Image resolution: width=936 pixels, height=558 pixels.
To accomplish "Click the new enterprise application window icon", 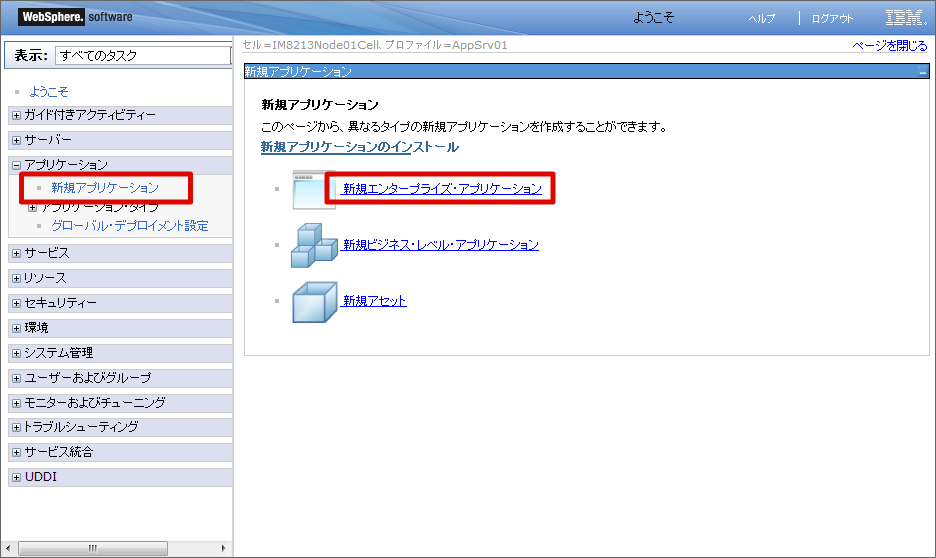I will click(x=314, y=190).
